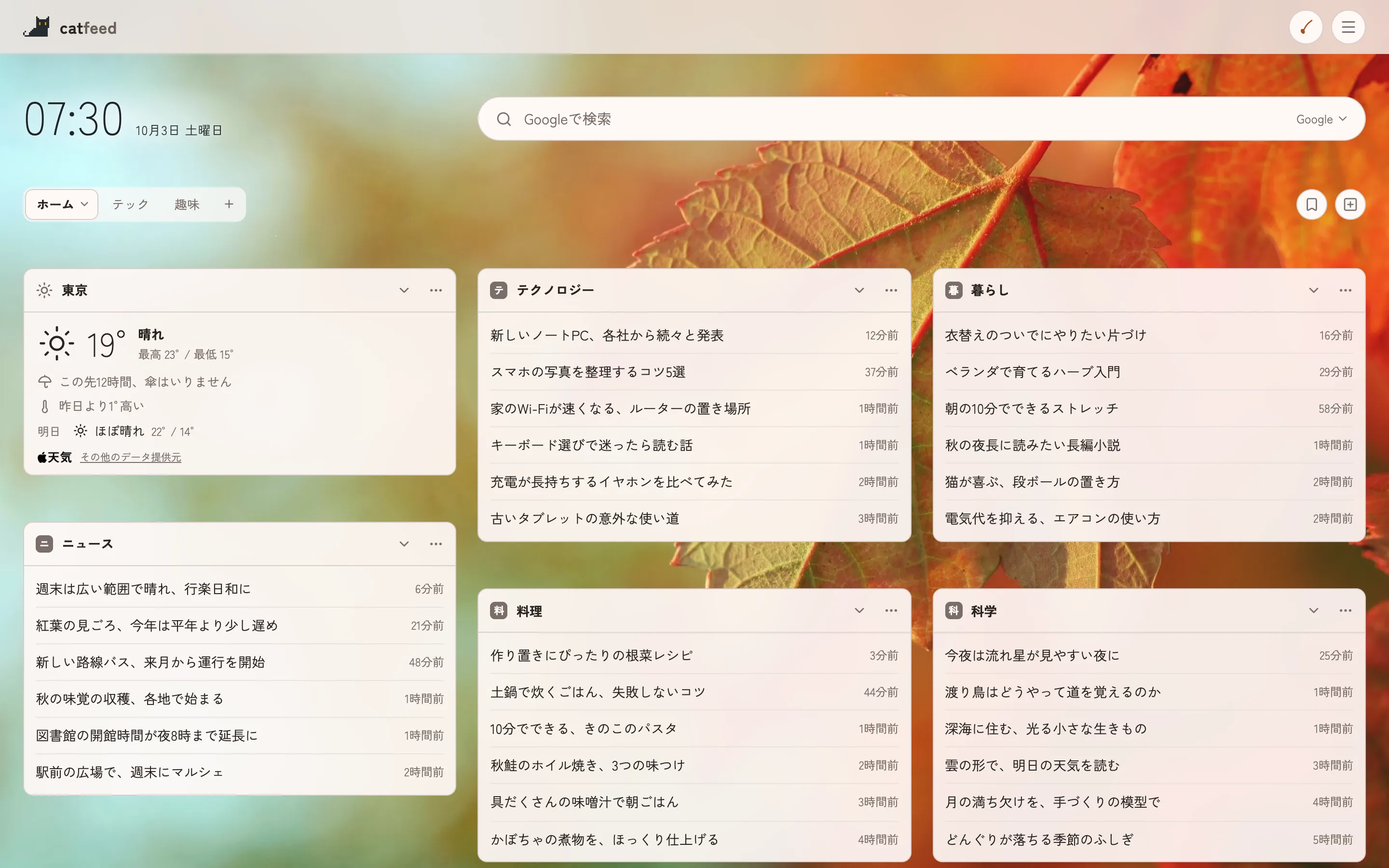Image resolution: width=1389 pixels, height=868 pixels.
Task: Click the テクノロジー feed badge icon
Action: pyautogui.click(x=498, y=290)
